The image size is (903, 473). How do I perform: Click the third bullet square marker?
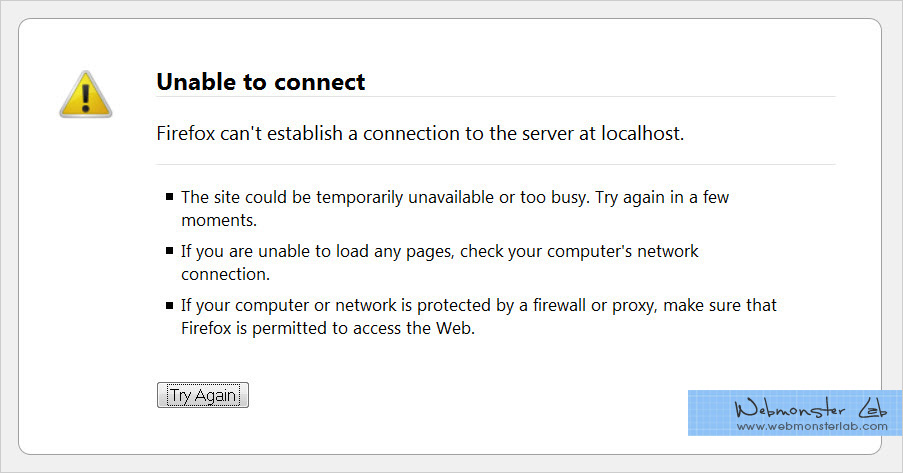coord(169,305)
